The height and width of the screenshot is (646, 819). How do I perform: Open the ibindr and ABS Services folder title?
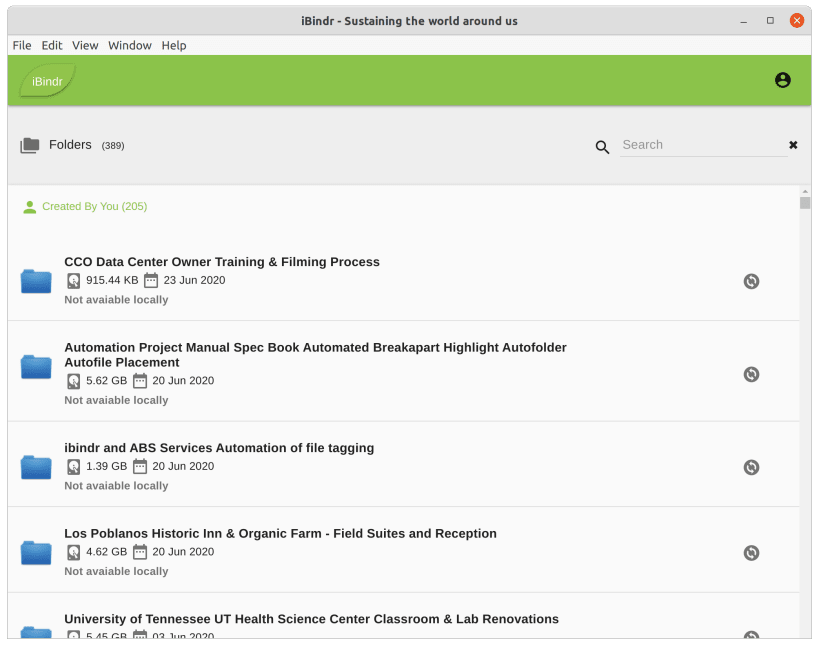[x=219, y=448]
